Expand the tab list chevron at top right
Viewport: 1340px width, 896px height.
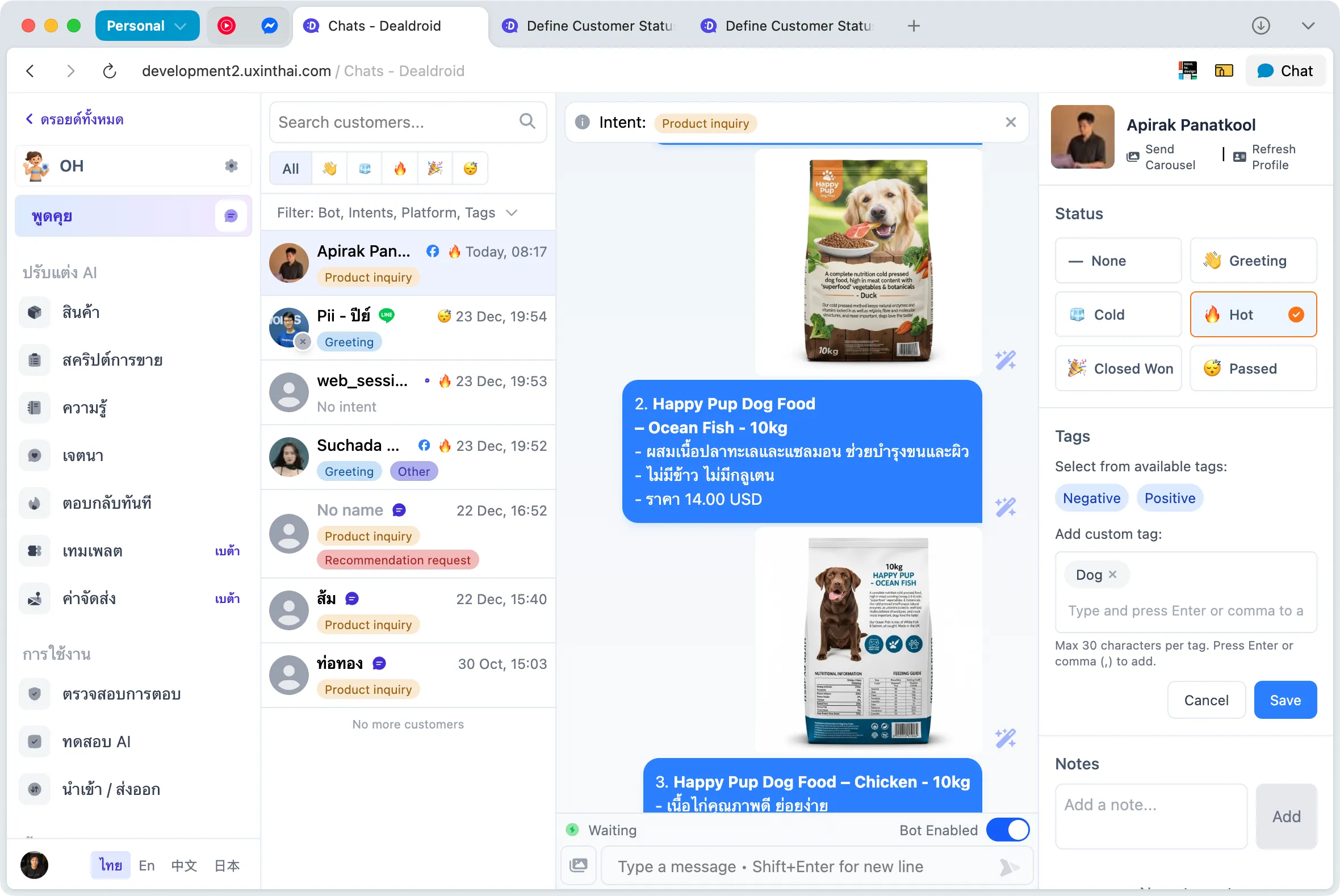coord(1308,26)
